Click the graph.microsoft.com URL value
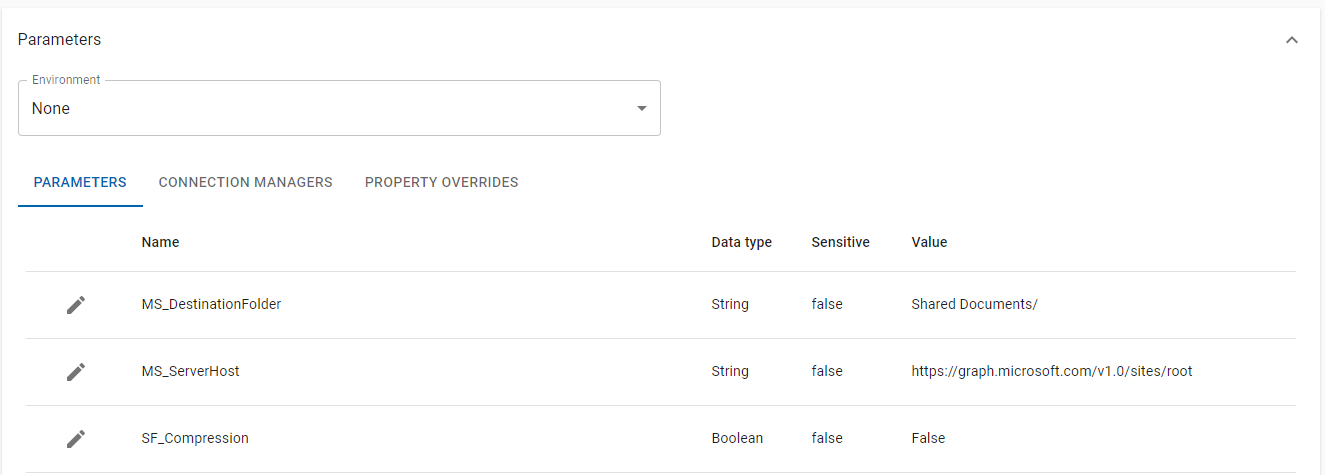 pos(1051,371)
